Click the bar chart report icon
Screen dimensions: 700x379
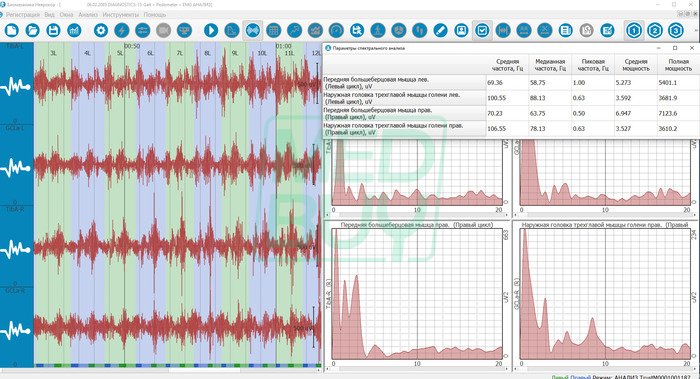point(74,30)
